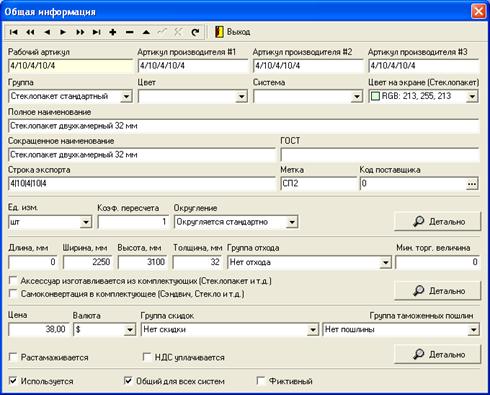Click the Выход exit button

[x=233, y=32]
